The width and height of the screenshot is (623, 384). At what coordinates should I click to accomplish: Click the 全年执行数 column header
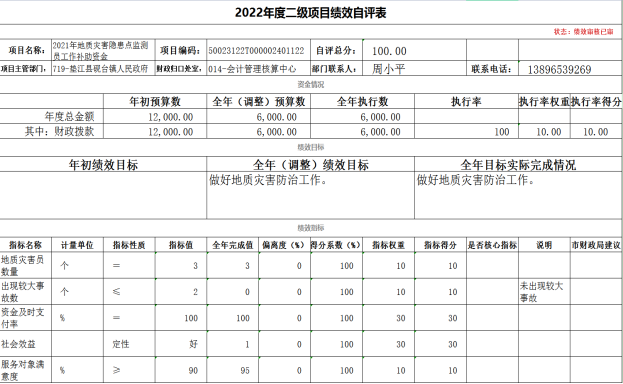point(362,101)
